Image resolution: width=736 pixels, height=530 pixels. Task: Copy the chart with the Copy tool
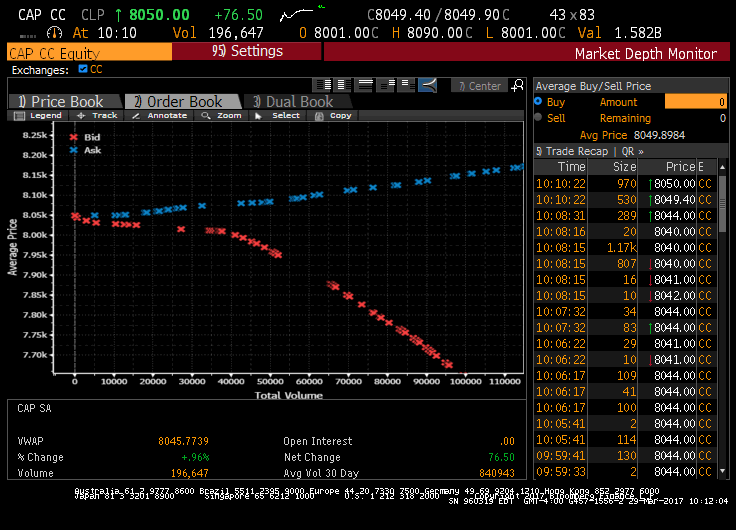point(333,115)
